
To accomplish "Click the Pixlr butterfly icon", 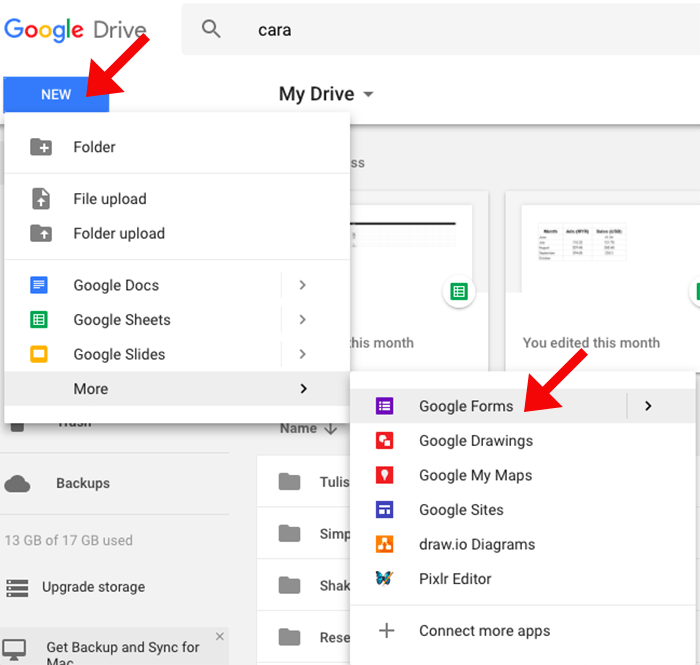I will (x=384, y=578).
